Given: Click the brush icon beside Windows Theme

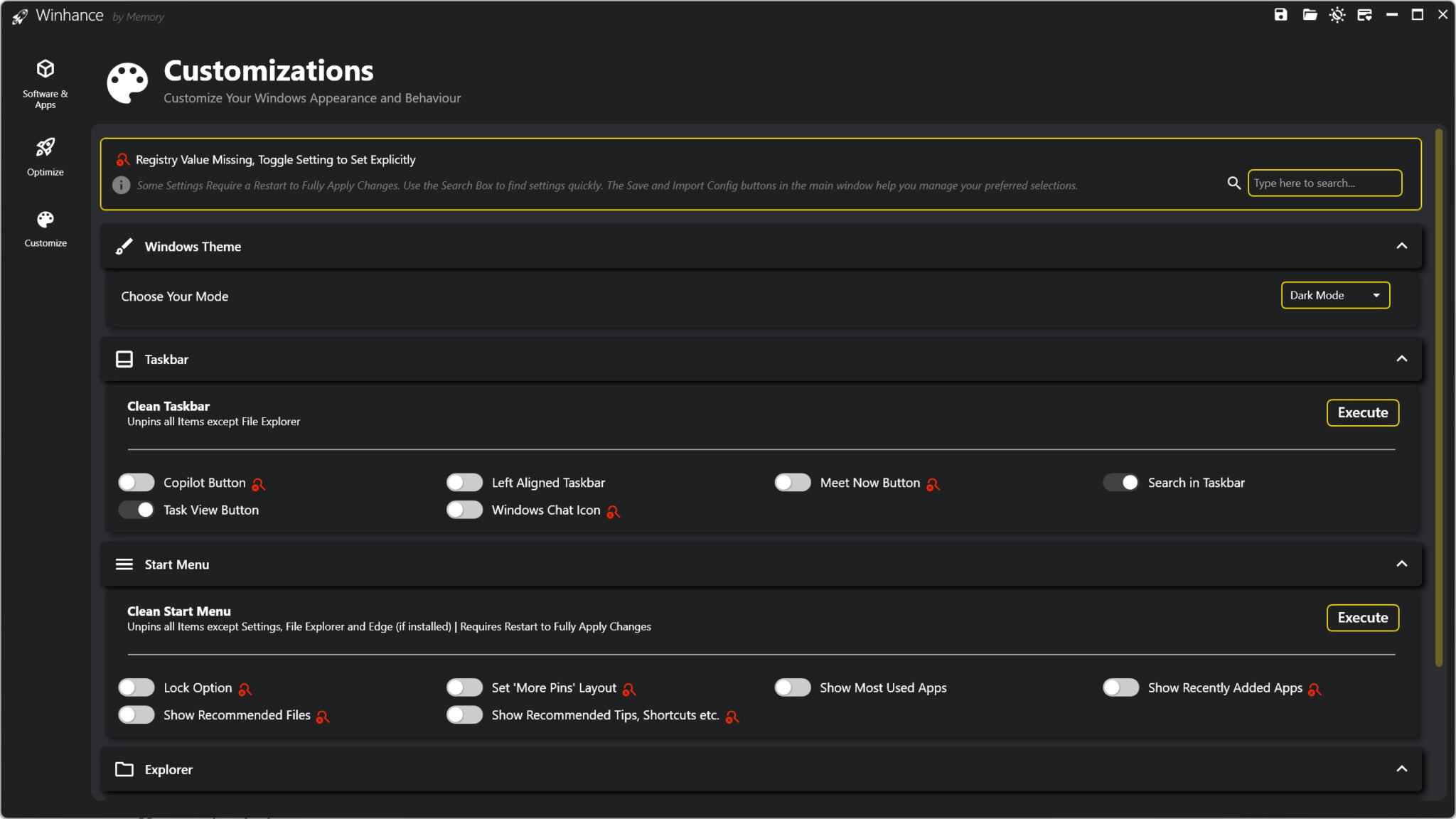Looking at the screenshot, I should [124, 246].
